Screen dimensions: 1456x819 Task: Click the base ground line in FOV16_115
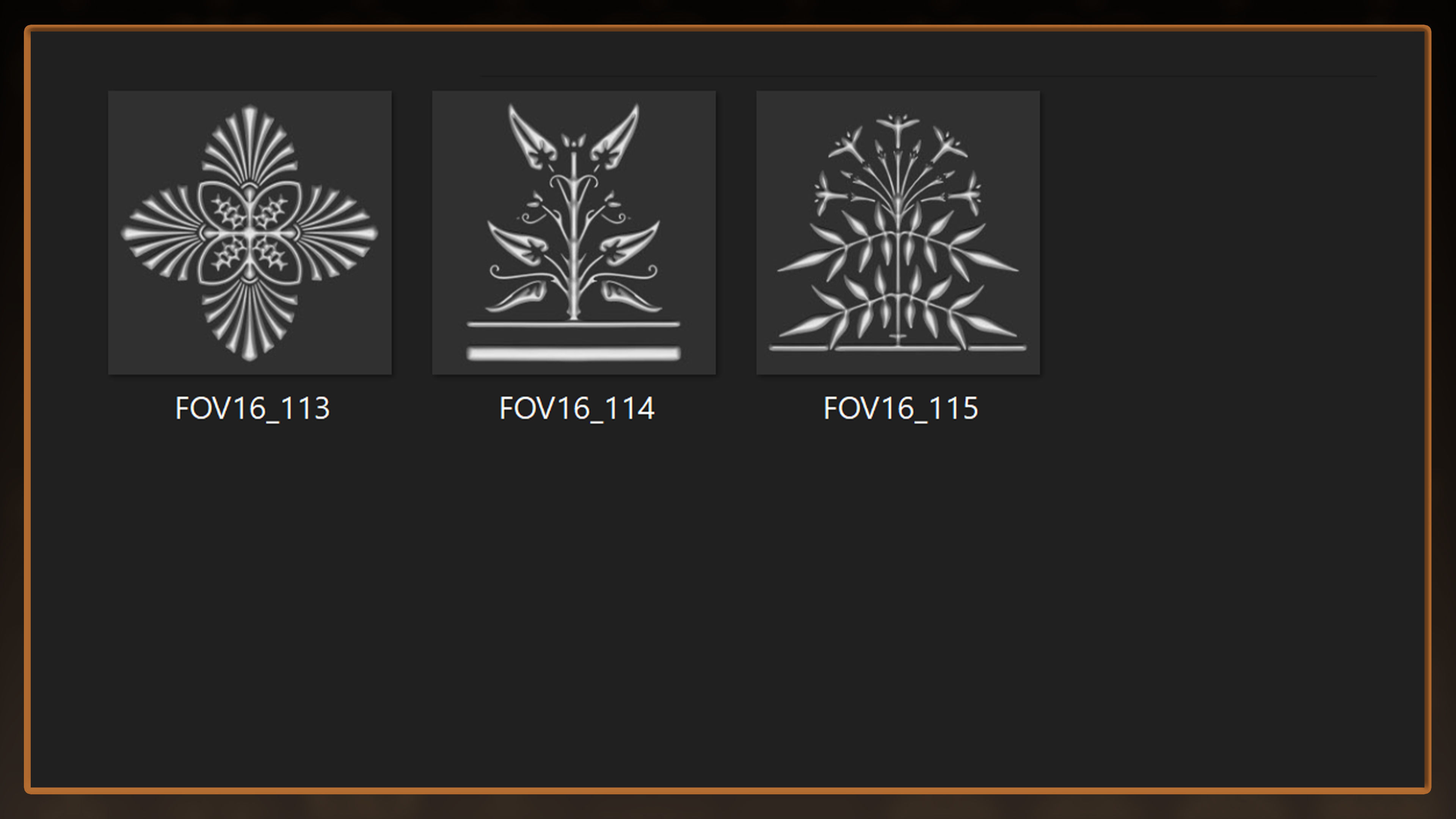point(898,348)
